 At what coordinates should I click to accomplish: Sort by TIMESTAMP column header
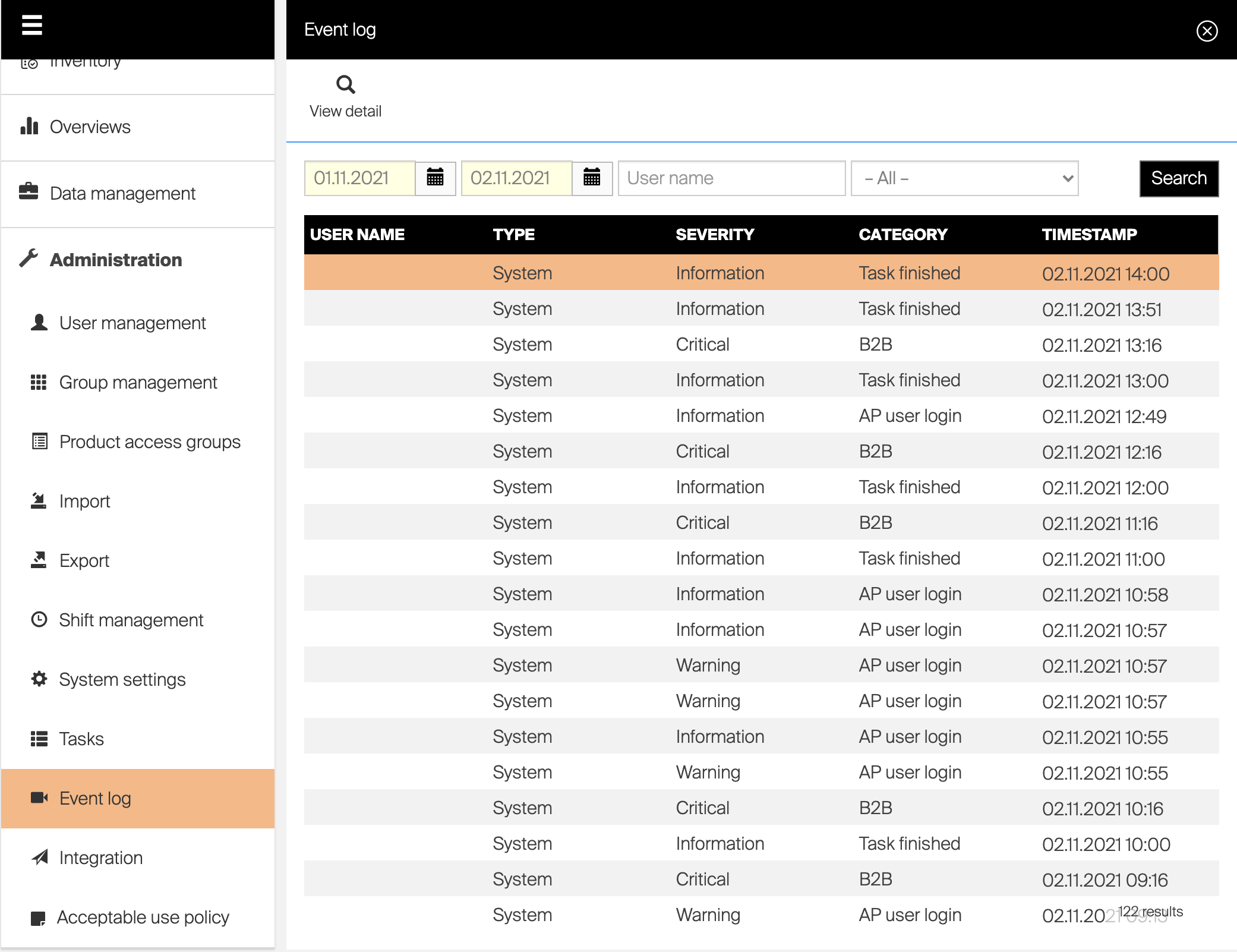point(1089,235)
